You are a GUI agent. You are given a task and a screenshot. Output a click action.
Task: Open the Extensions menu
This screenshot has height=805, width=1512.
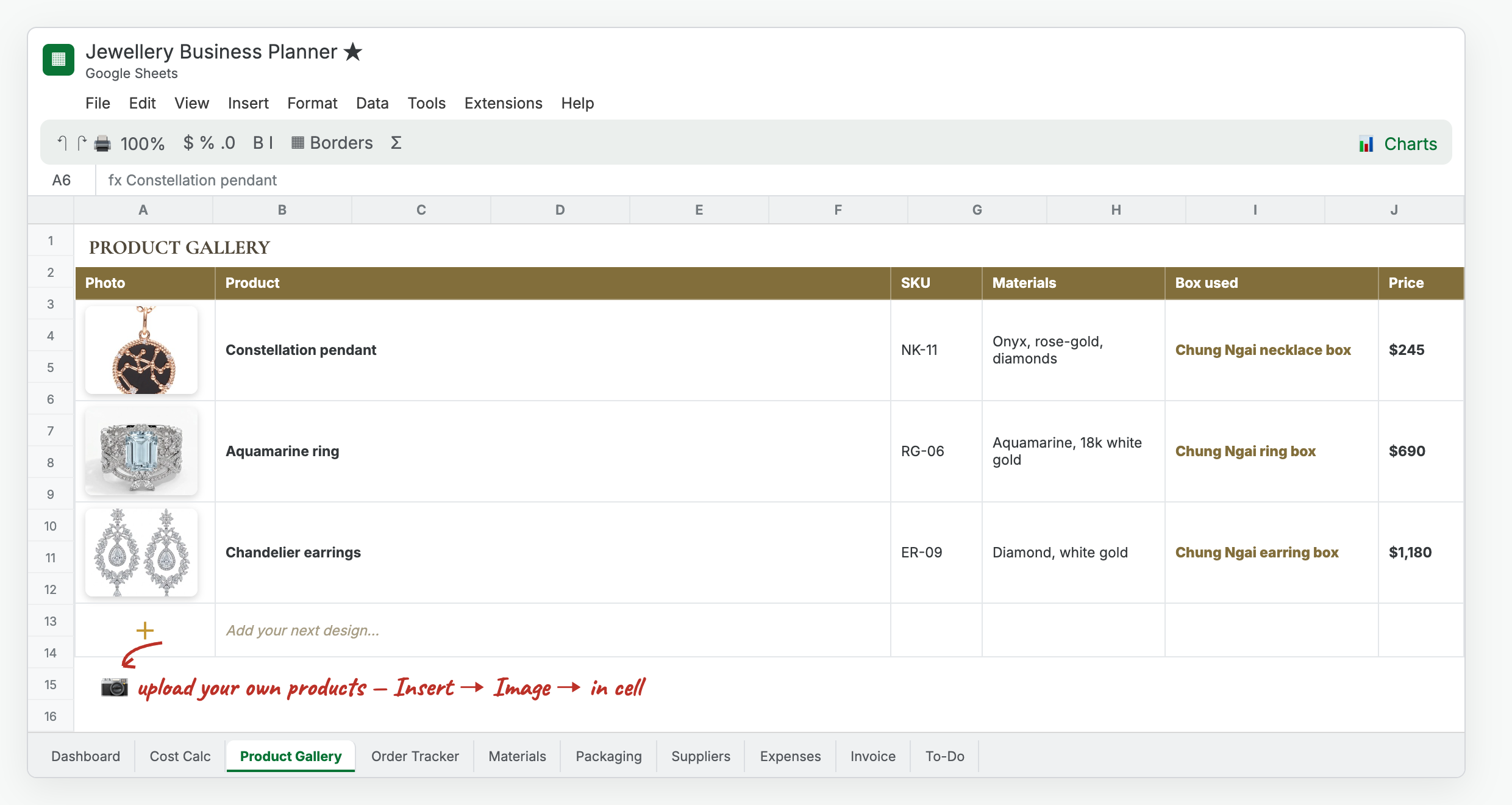[x=504, y=103]
